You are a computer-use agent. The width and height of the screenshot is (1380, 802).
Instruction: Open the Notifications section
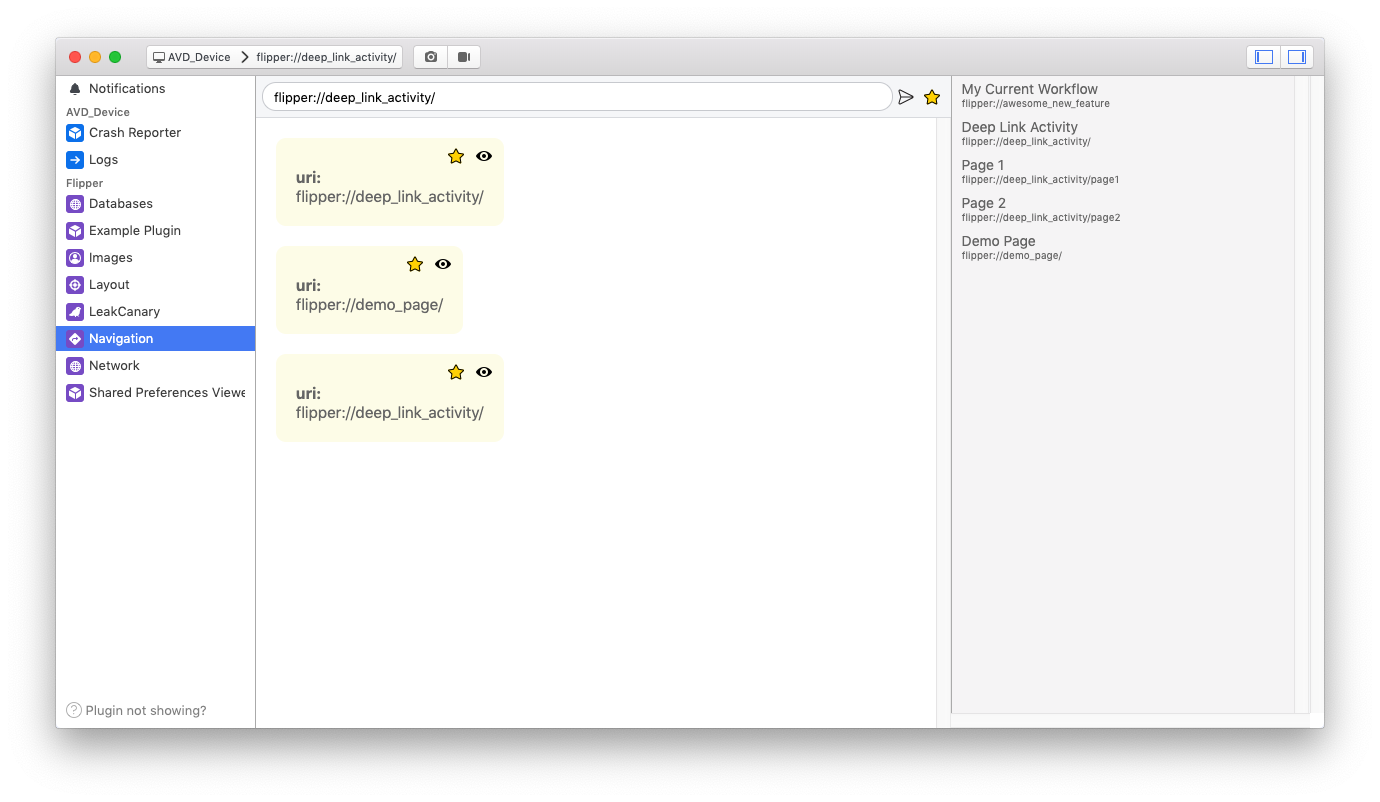coord(127,88)
